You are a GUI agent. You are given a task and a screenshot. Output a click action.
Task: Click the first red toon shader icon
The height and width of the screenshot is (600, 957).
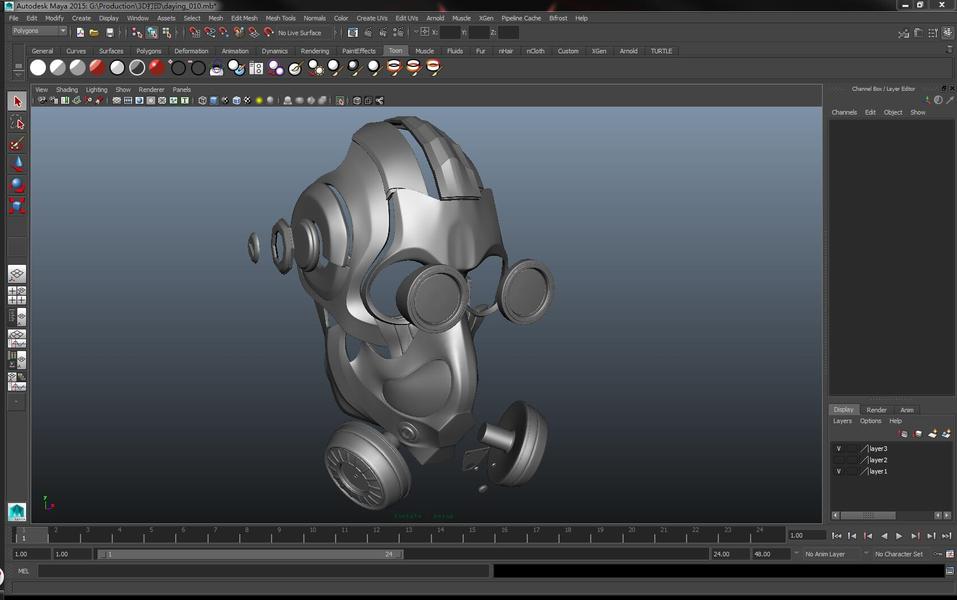pyautogui.click(x=97, y=68)
